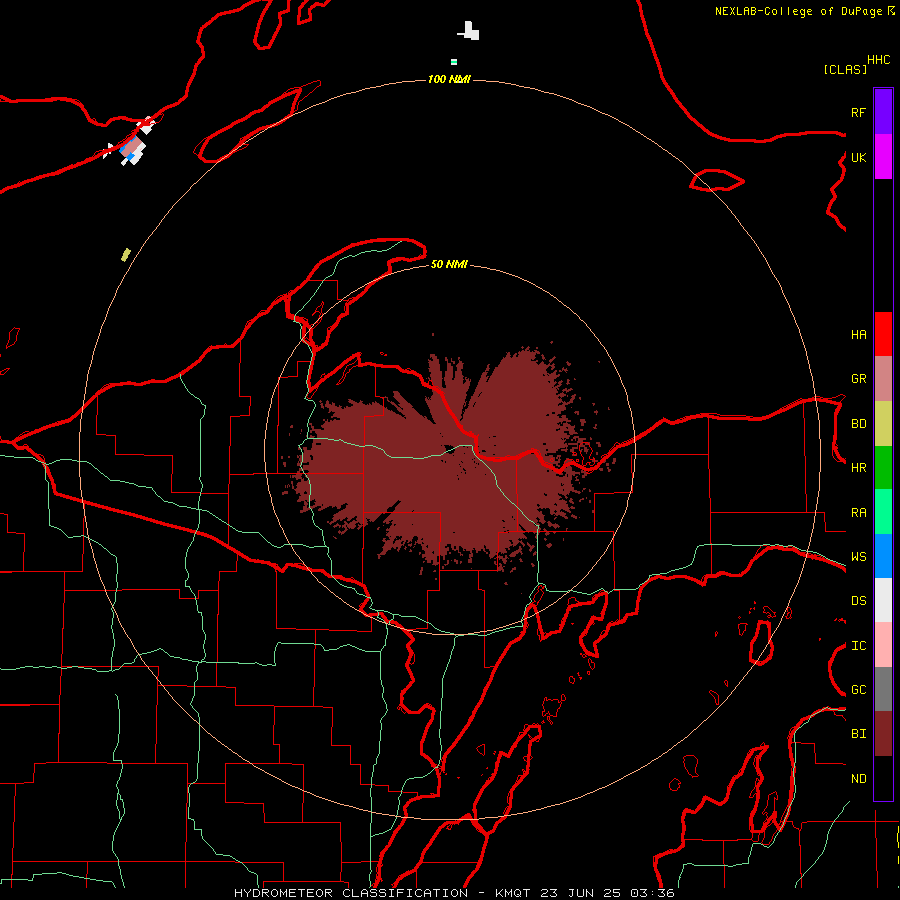Click the DS white legend swatch
900x900 pixels.
coord(883,600)
